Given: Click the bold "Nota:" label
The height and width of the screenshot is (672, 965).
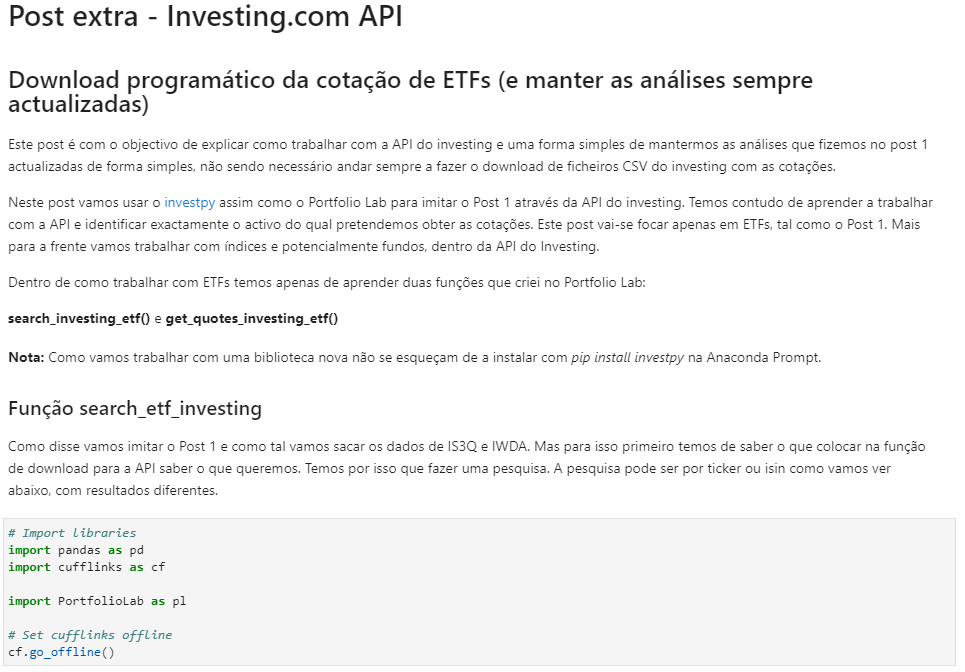Looking at the screenshot, I should [26, 357].
